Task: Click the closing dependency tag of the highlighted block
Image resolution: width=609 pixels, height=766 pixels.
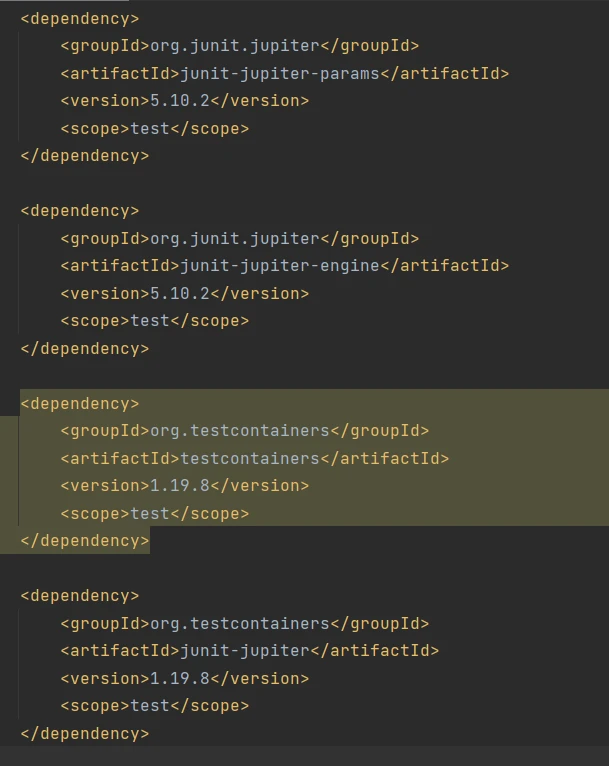Action: point(84,540)
